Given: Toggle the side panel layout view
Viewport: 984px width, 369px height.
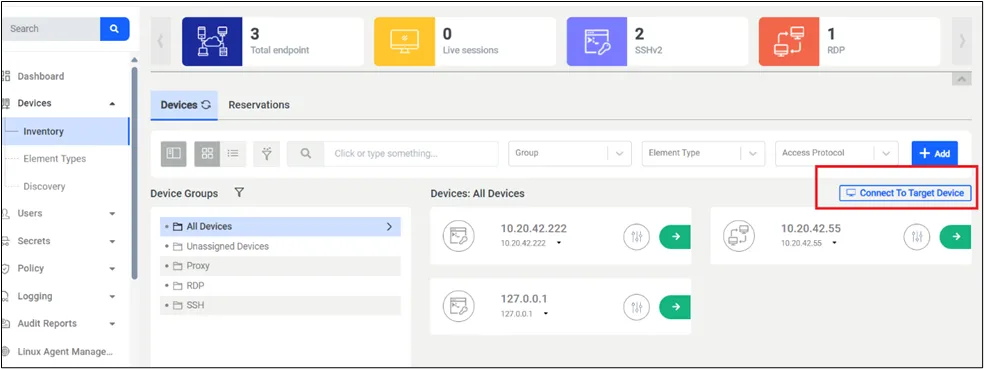Looking at the screenshot, I should click(174, 153).
